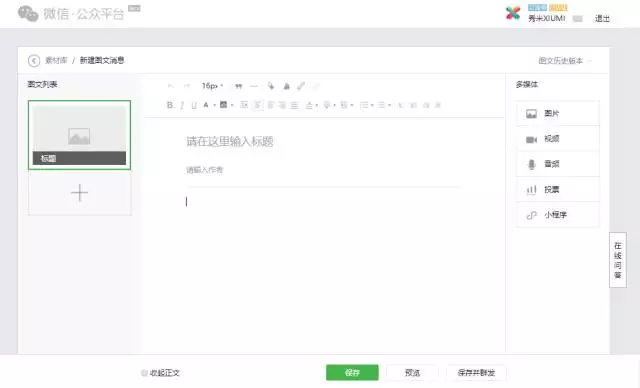Open the 秀米XIUMI account name
The height and width of the screenshot is (388, 640).
547,18
